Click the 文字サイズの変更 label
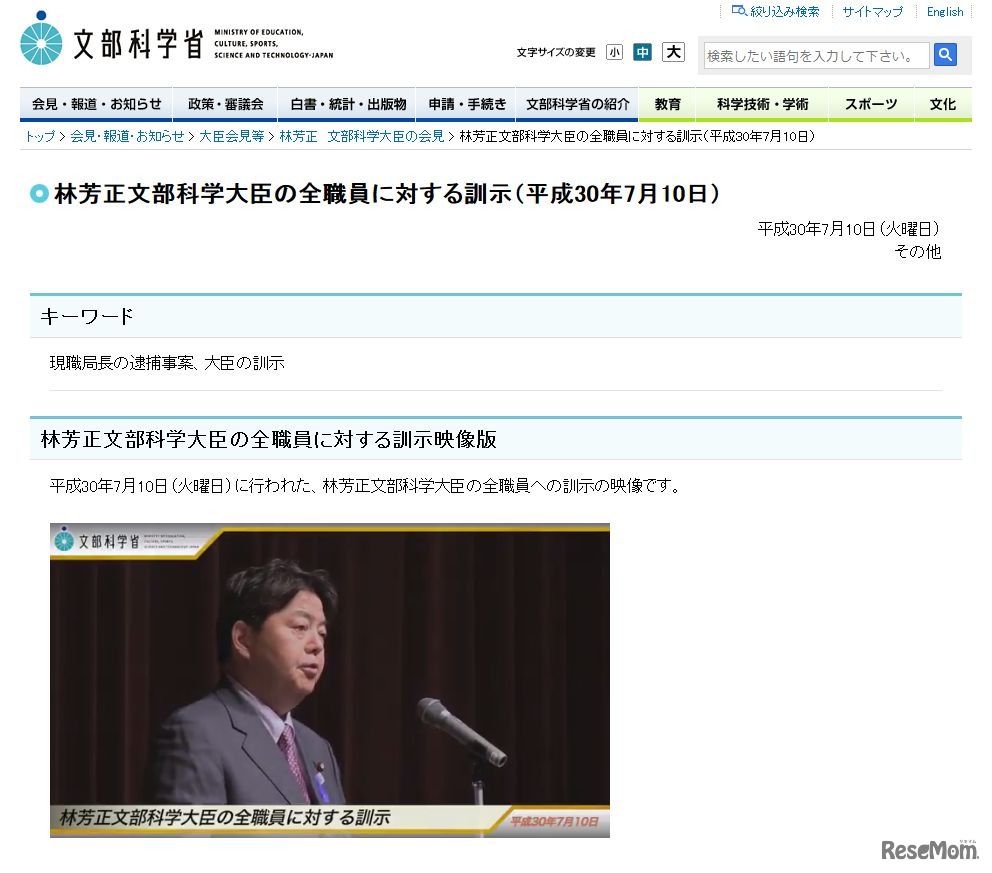992x873 pixels. [555, 52]
